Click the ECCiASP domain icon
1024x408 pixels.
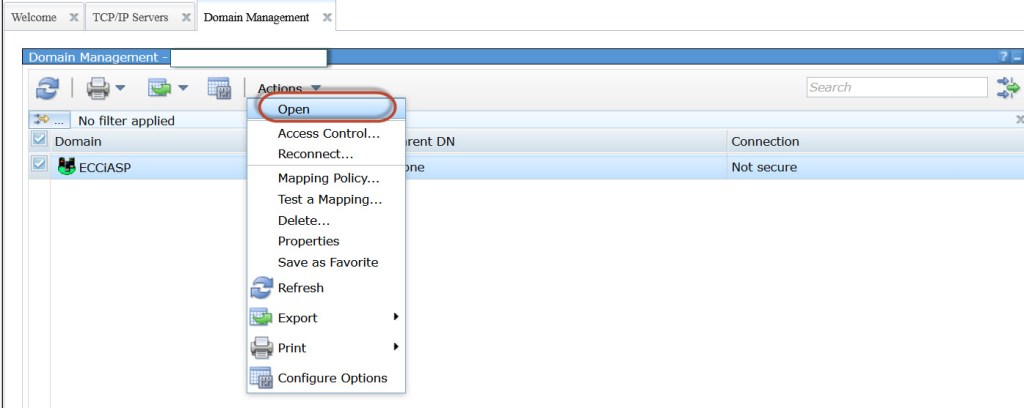68,167
